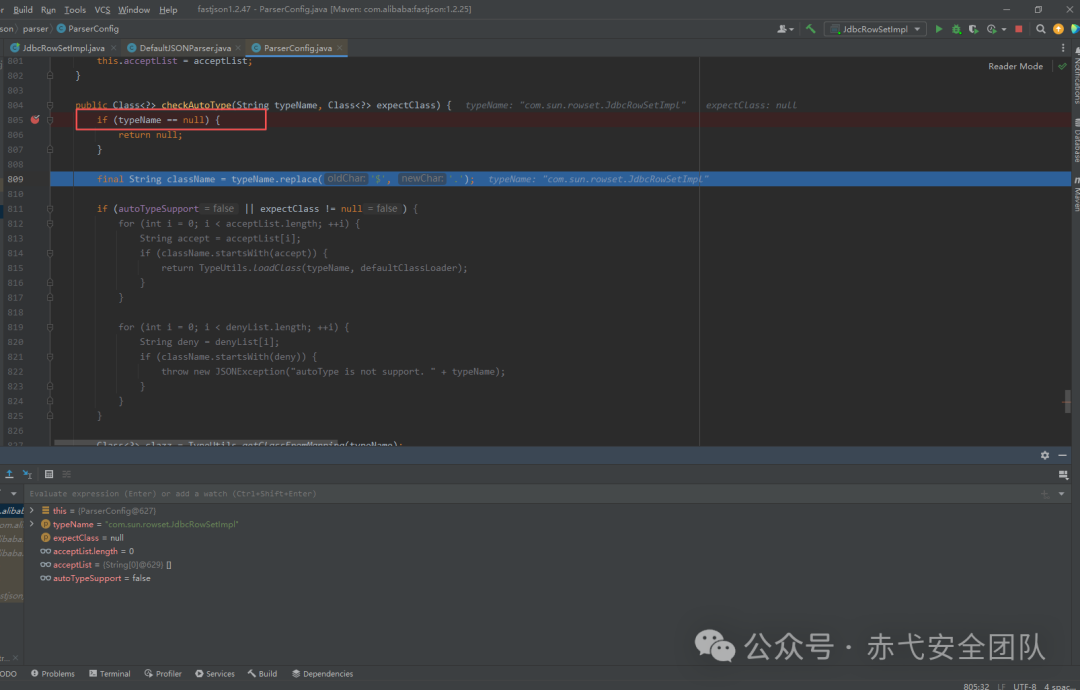Focus the Evaluate expression input field
Screen dimensions: 1080x690
(530, 494)
